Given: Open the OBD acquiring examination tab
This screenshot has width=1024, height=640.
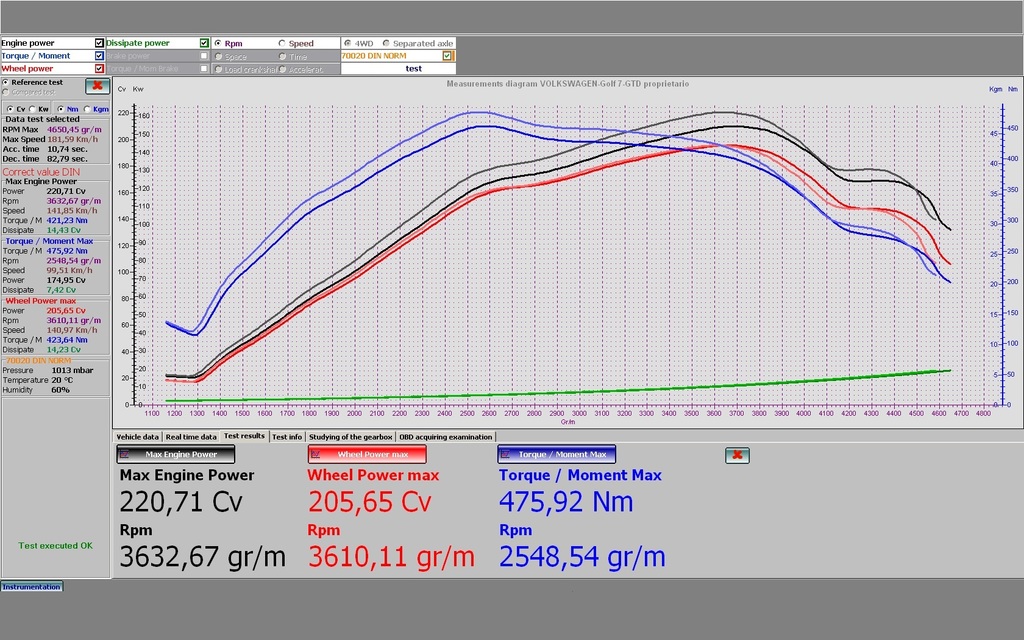Looking at the screenshot, I should [445, 437].
